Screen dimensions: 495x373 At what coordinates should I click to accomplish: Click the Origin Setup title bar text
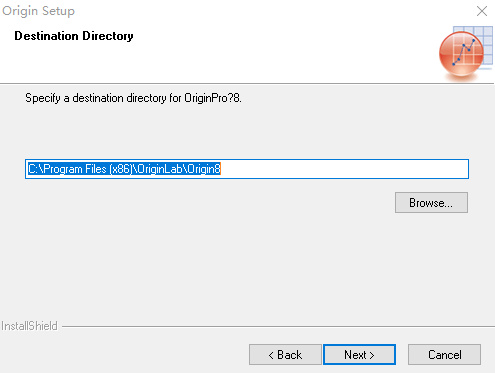(38, 11)
